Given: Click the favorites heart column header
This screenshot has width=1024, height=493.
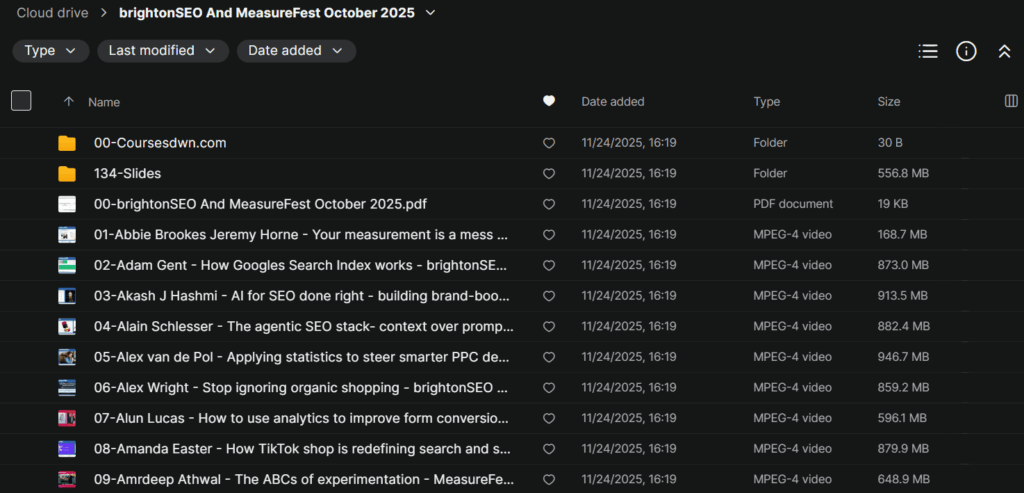Looking at the screenshot, I should pos(548,101).
